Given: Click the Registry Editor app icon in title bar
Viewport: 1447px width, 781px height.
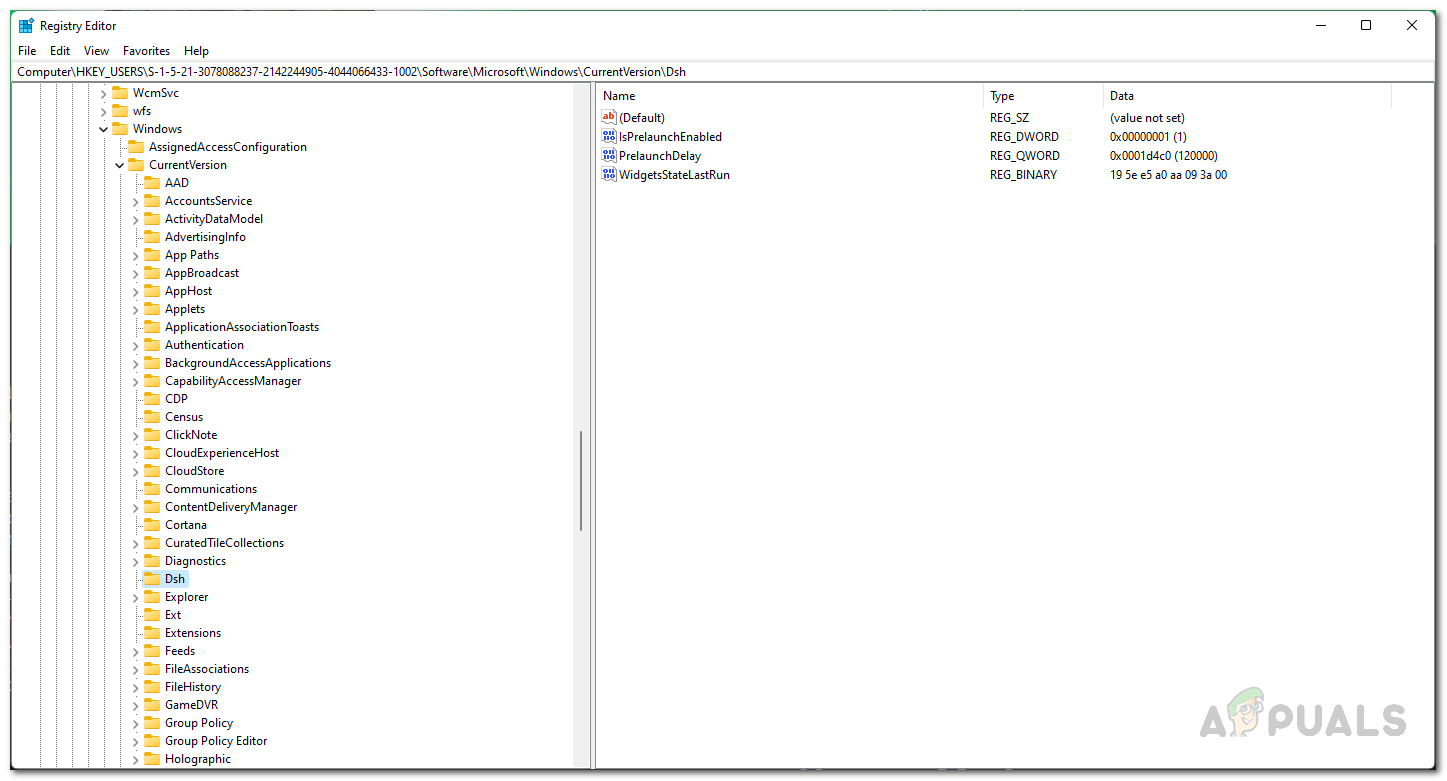Looking at the screenshot, I should pos(26,26).
